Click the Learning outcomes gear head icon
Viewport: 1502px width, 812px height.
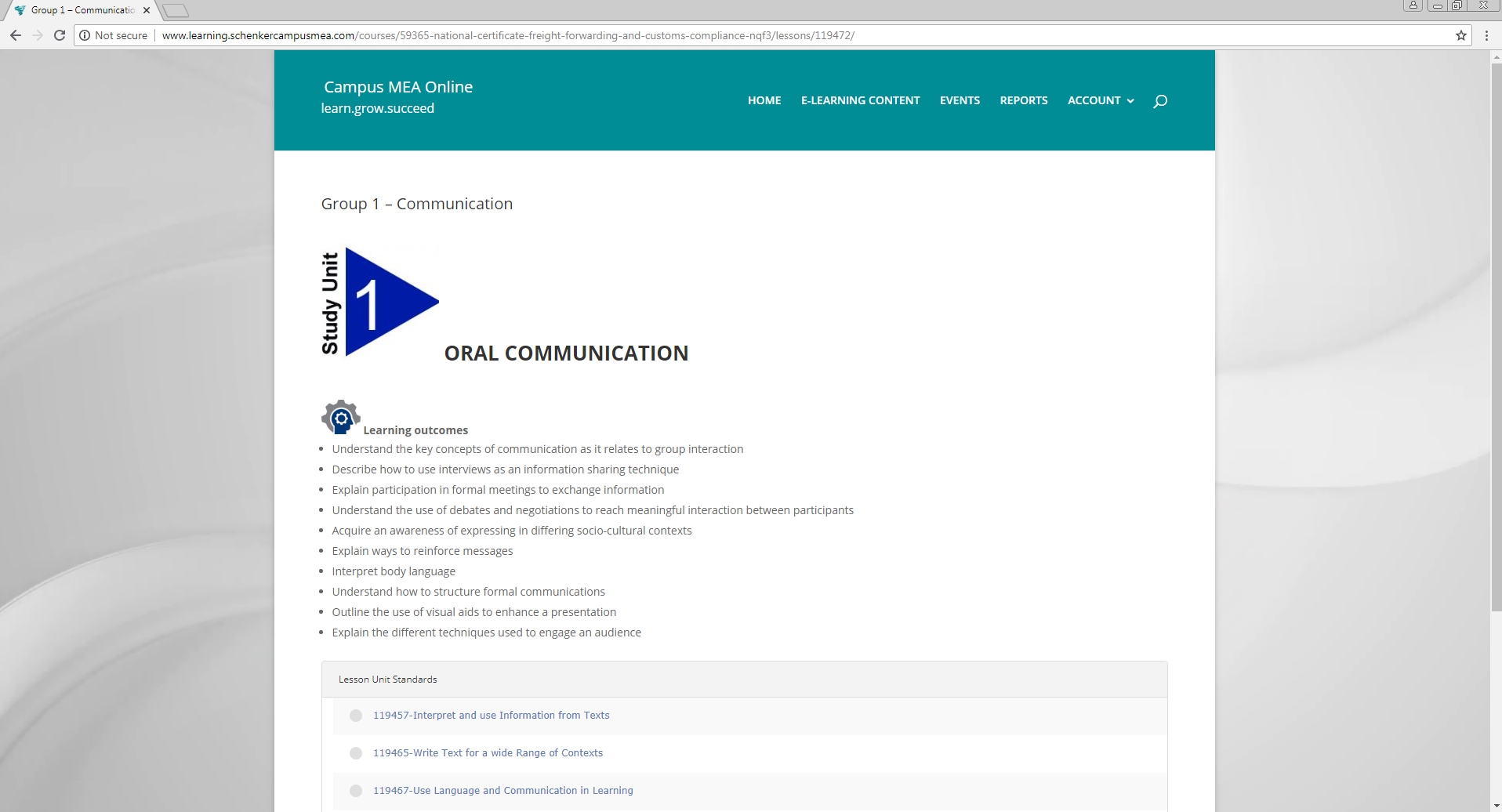point(341,417)
